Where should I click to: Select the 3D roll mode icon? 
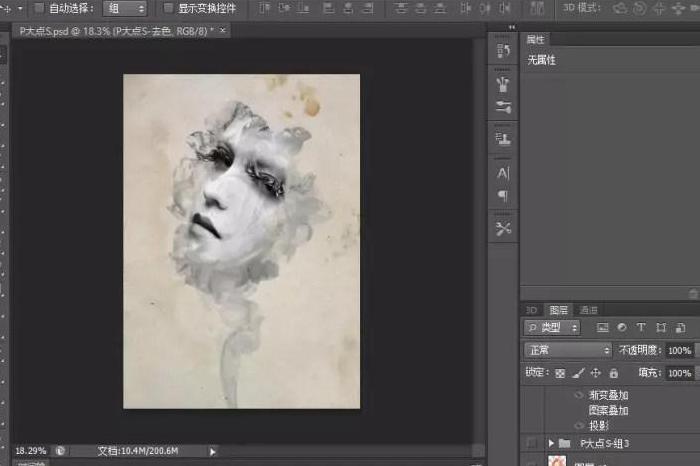pos(639,8)
